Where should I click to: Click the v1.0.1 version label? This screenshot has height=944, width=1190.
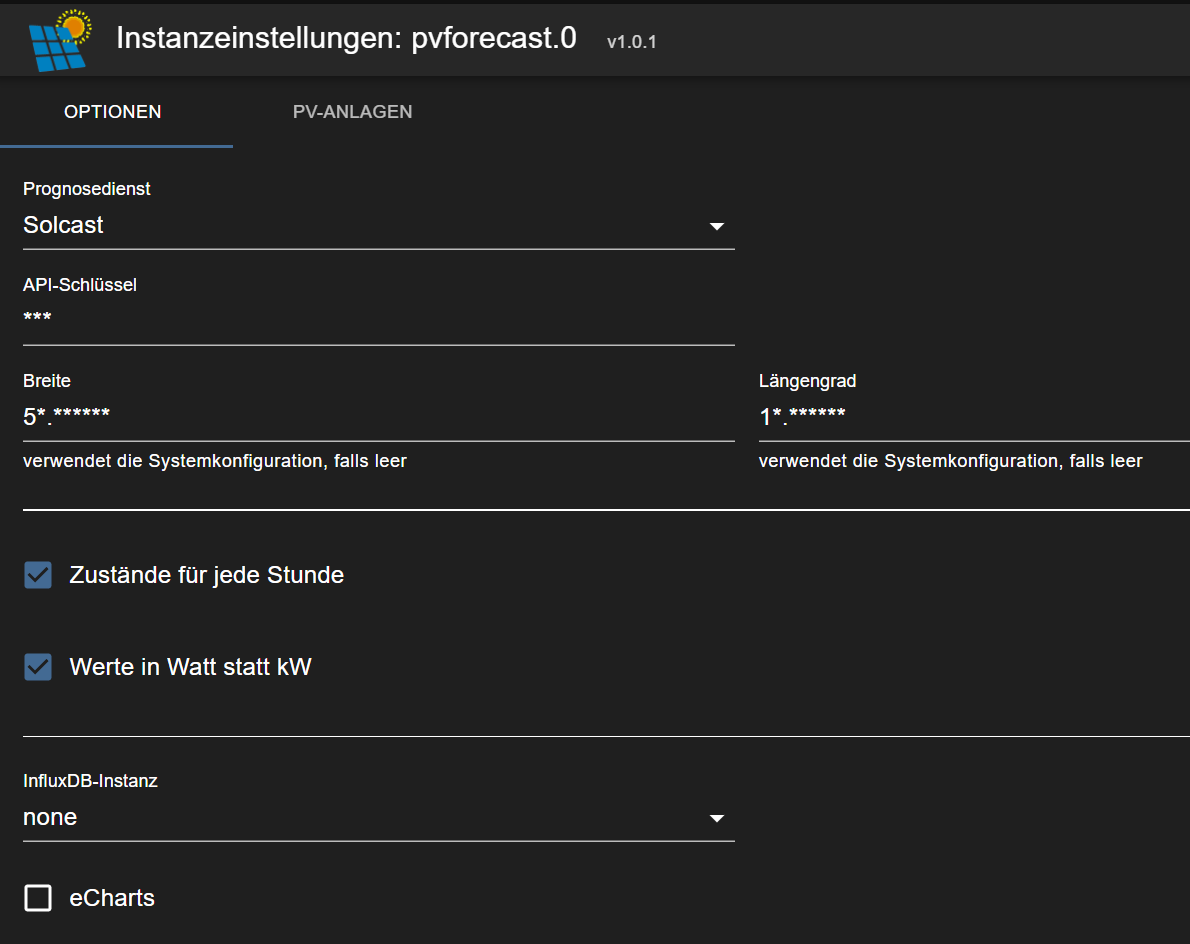(631, 42)
